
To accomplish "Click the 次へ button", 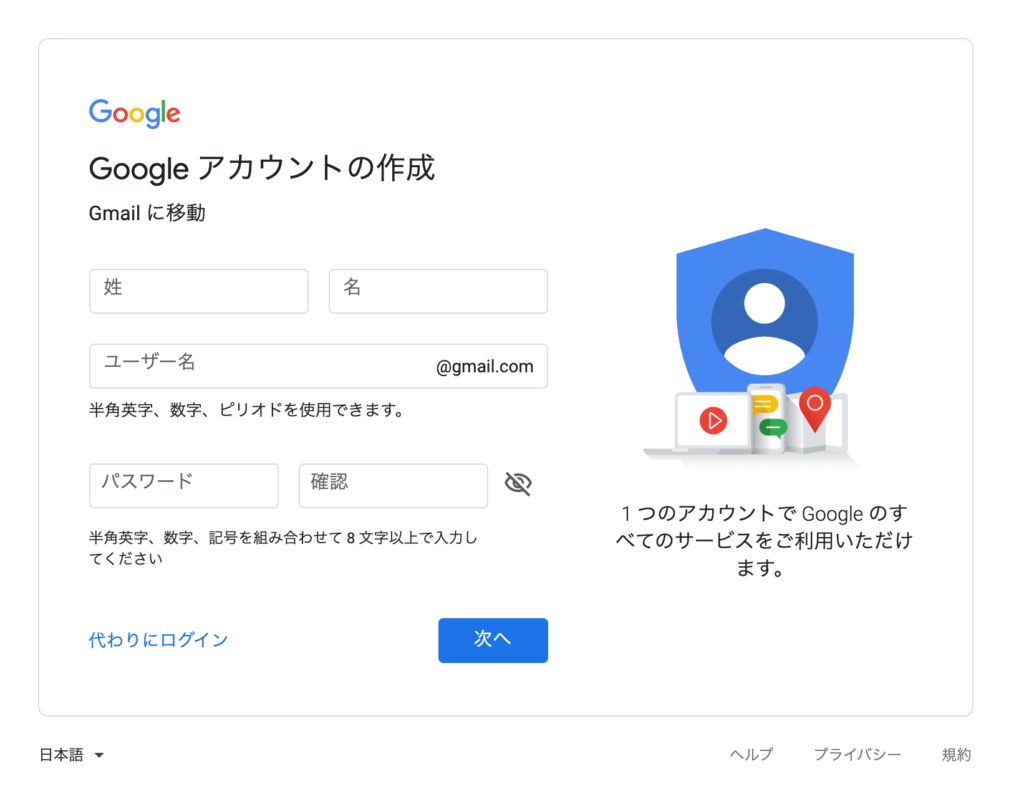I will (x=492, y=640).
